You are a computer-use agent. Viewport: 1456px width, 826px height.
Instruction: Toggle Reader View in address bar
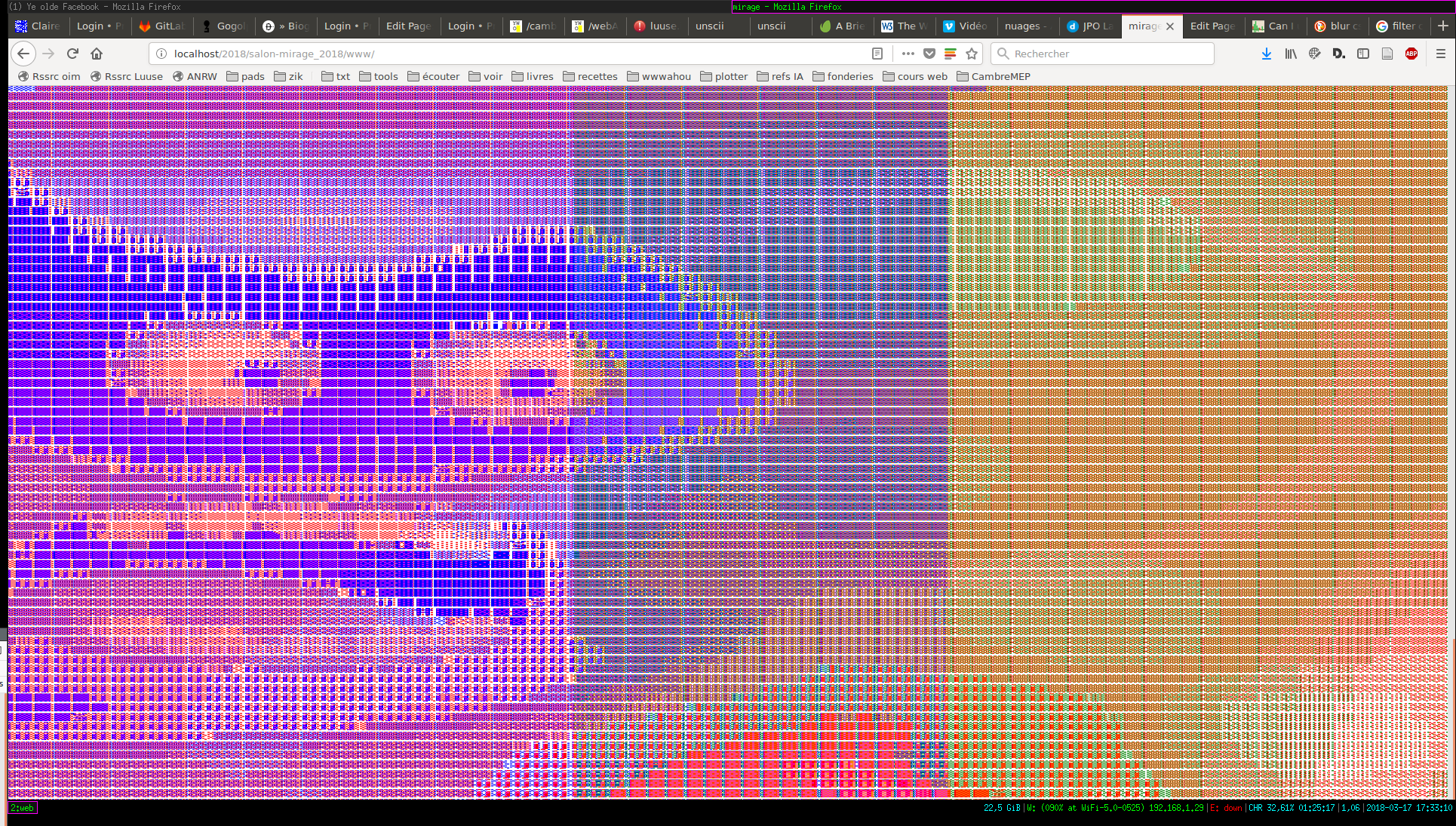coord(877,54)
